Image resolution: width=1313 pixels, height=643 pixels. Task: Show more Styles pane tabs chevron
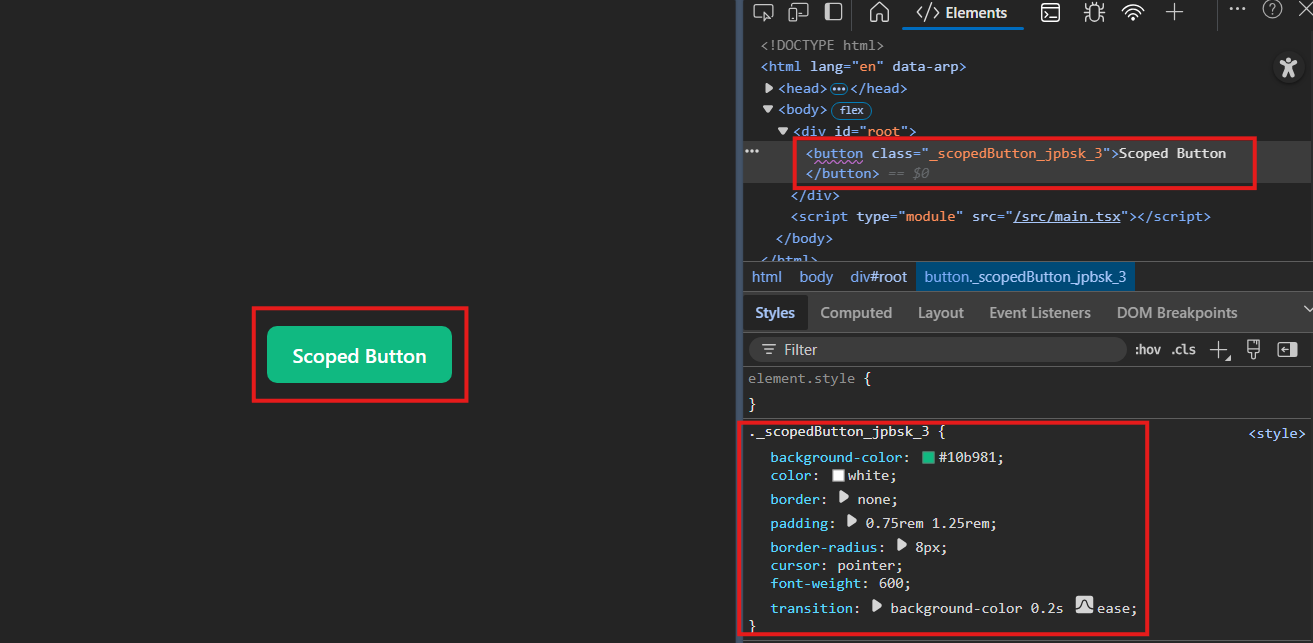click(x=1307, y=310)
